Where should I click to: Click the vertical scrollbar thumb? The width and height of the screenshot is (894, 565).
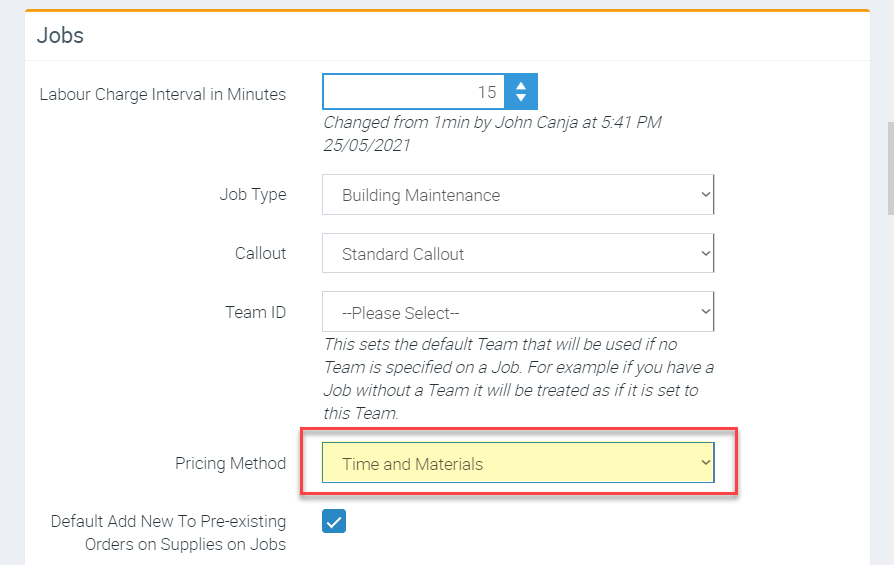point(890,168)
